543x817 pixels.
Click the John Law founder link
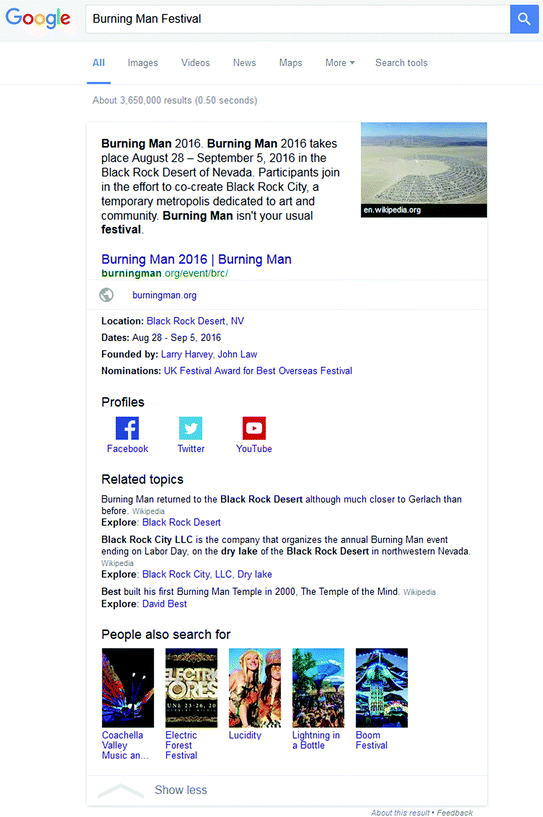tap(237, 354)
